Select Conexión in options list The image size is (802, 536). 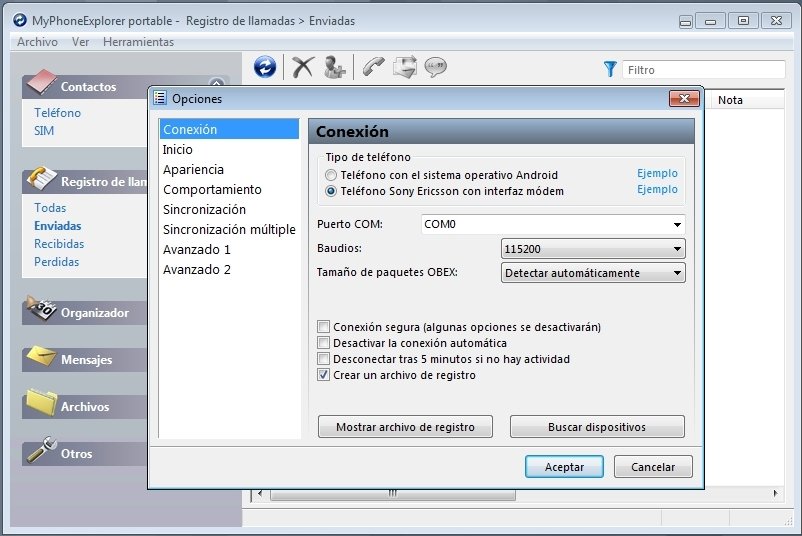(229, 129)
